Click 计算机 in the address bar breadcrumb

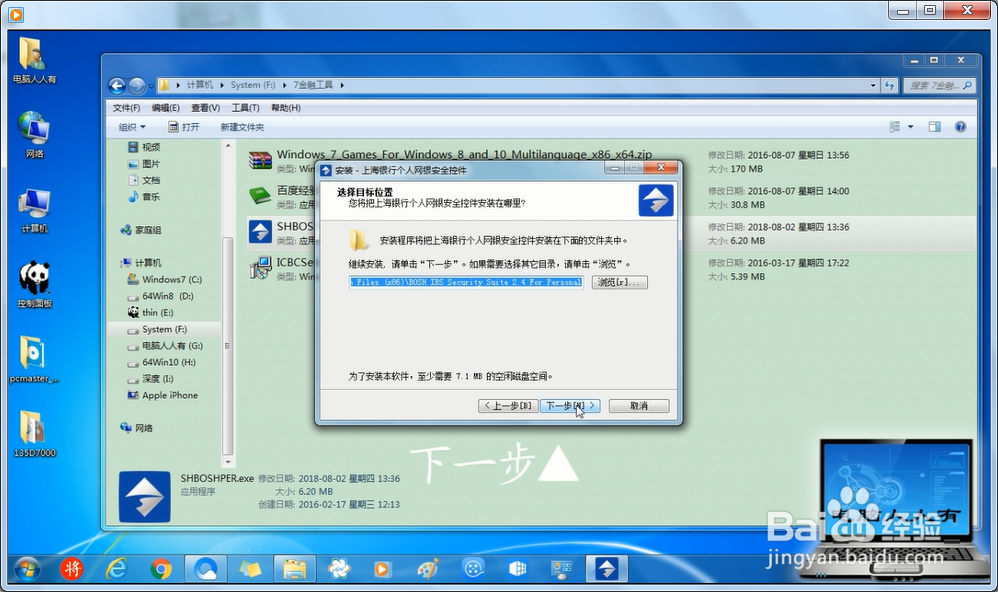200,85
